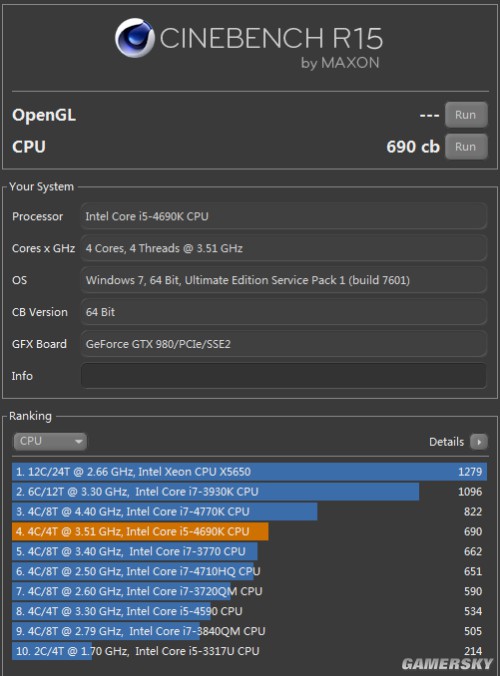Screen dimensions: 500x676
Task: Select the i7-3930K ranking entry
Action: coord(250,491)
